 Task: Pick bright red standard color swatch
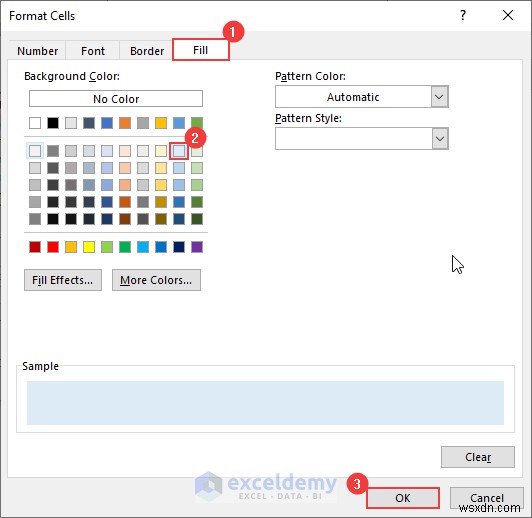pyautogui.click(x=53, y=247)
